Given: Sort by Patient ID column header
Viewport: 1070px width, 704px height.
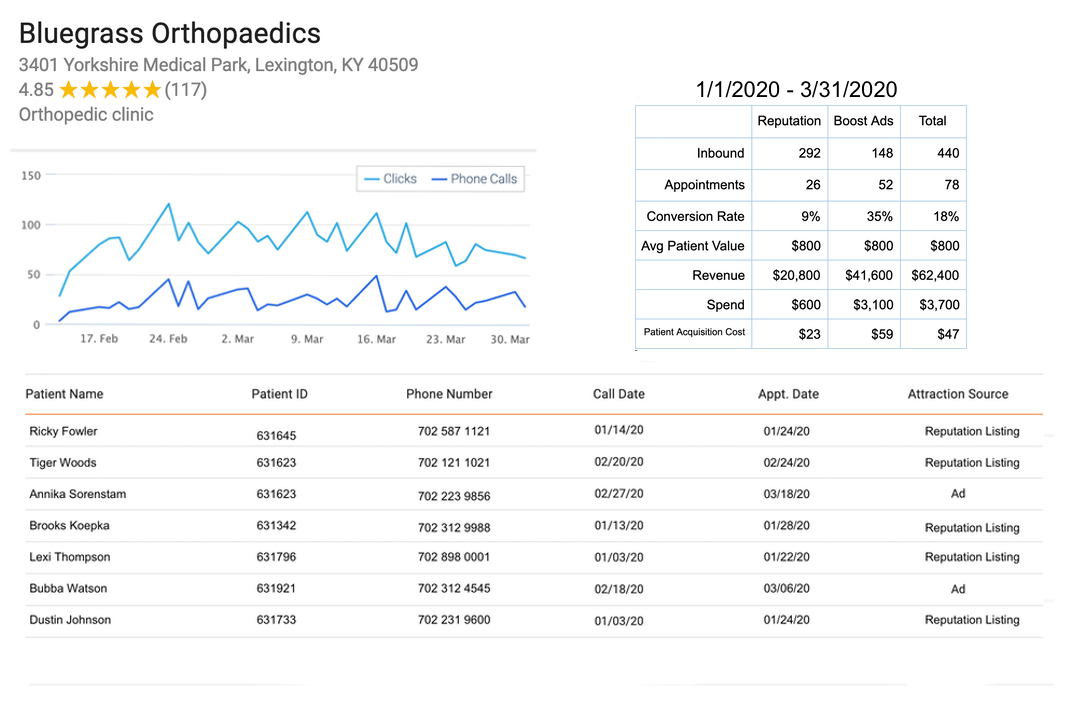Looking at the screenshot, I should click(x=279, y=394).
